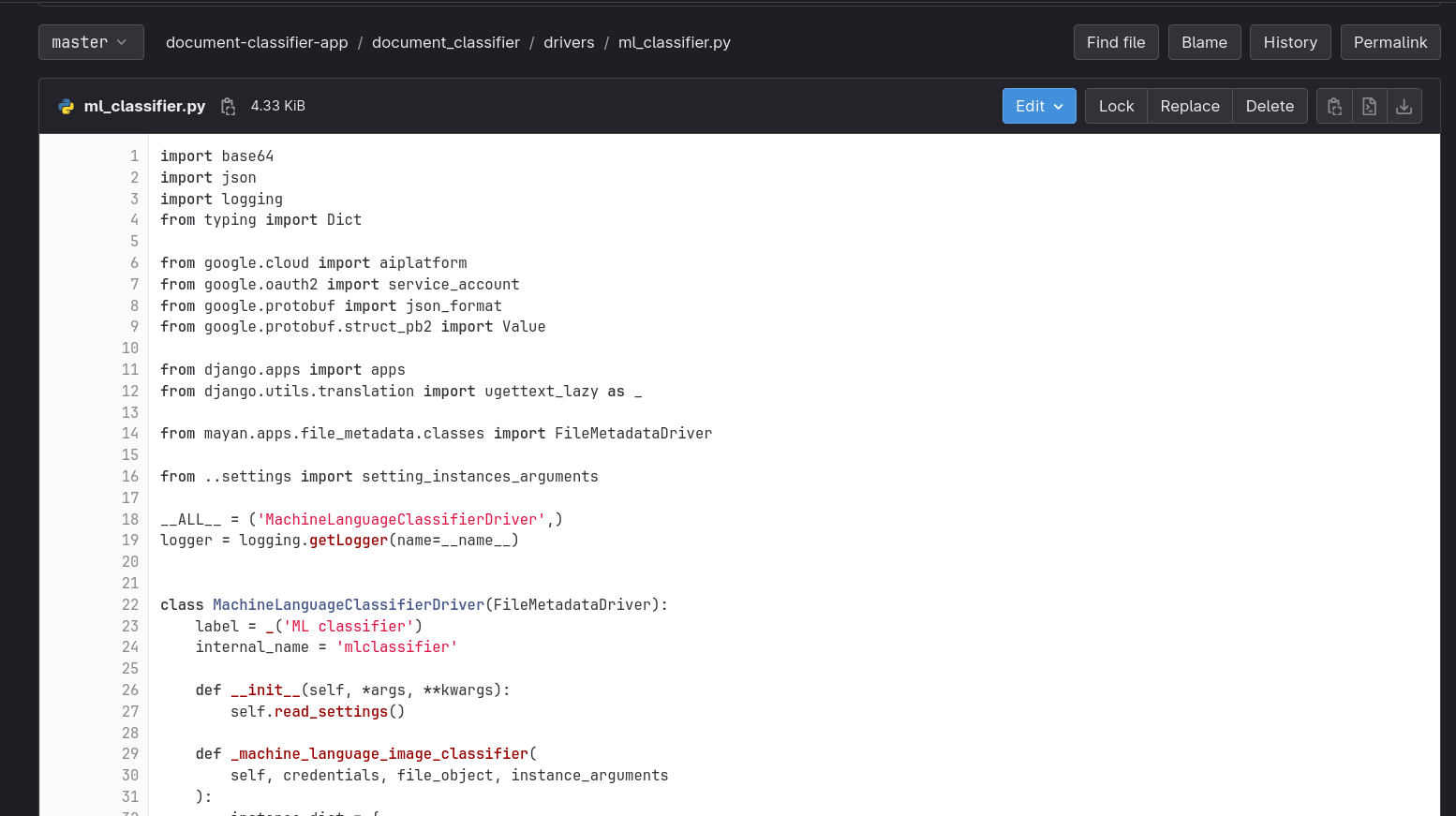Viewport: 1456px width, 816px height.
Task: Click line number 29
Action: click(x=130, y=754)
